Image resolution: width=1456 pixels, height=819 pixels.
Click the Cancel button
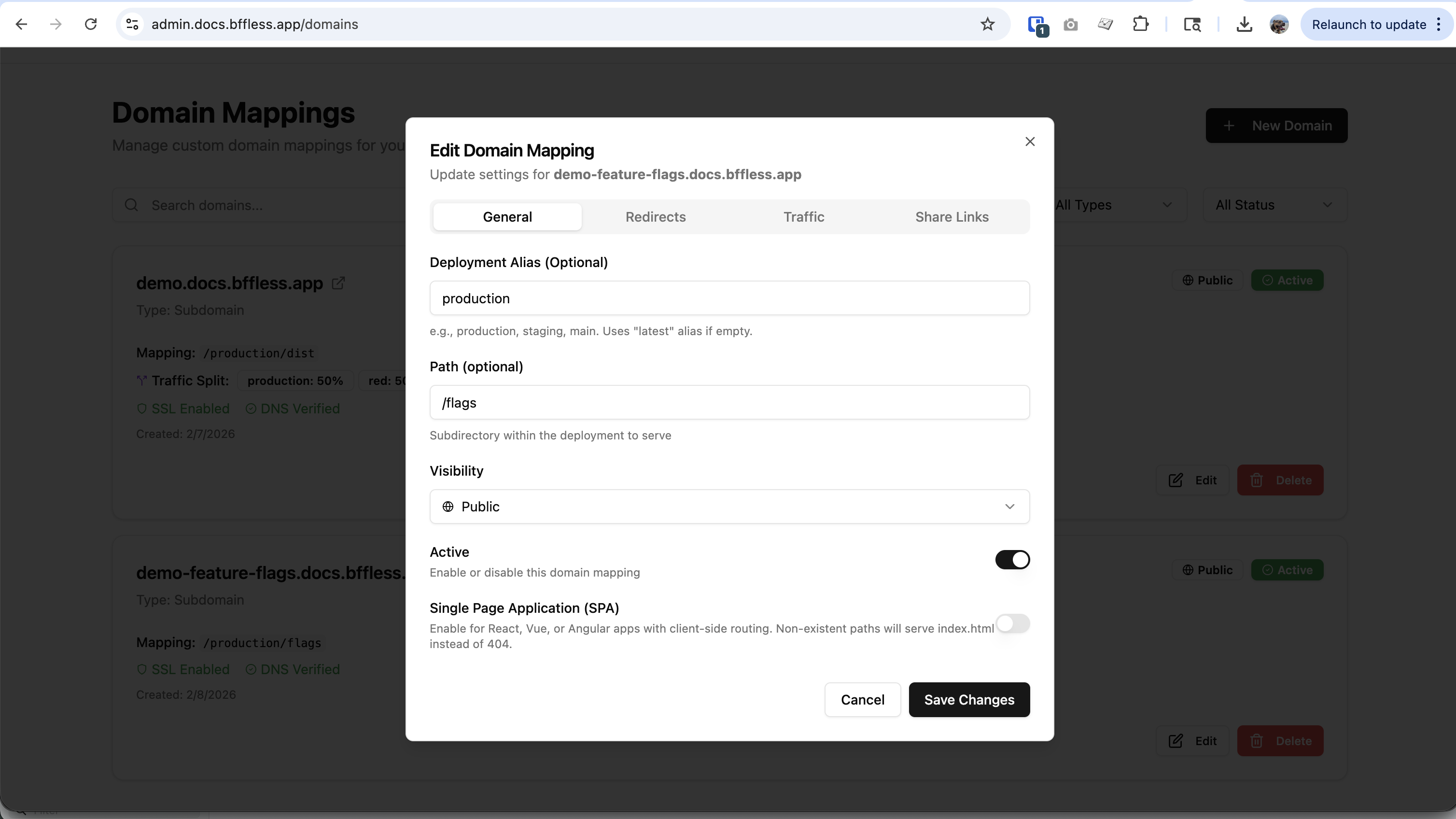[x=862, y=700]
